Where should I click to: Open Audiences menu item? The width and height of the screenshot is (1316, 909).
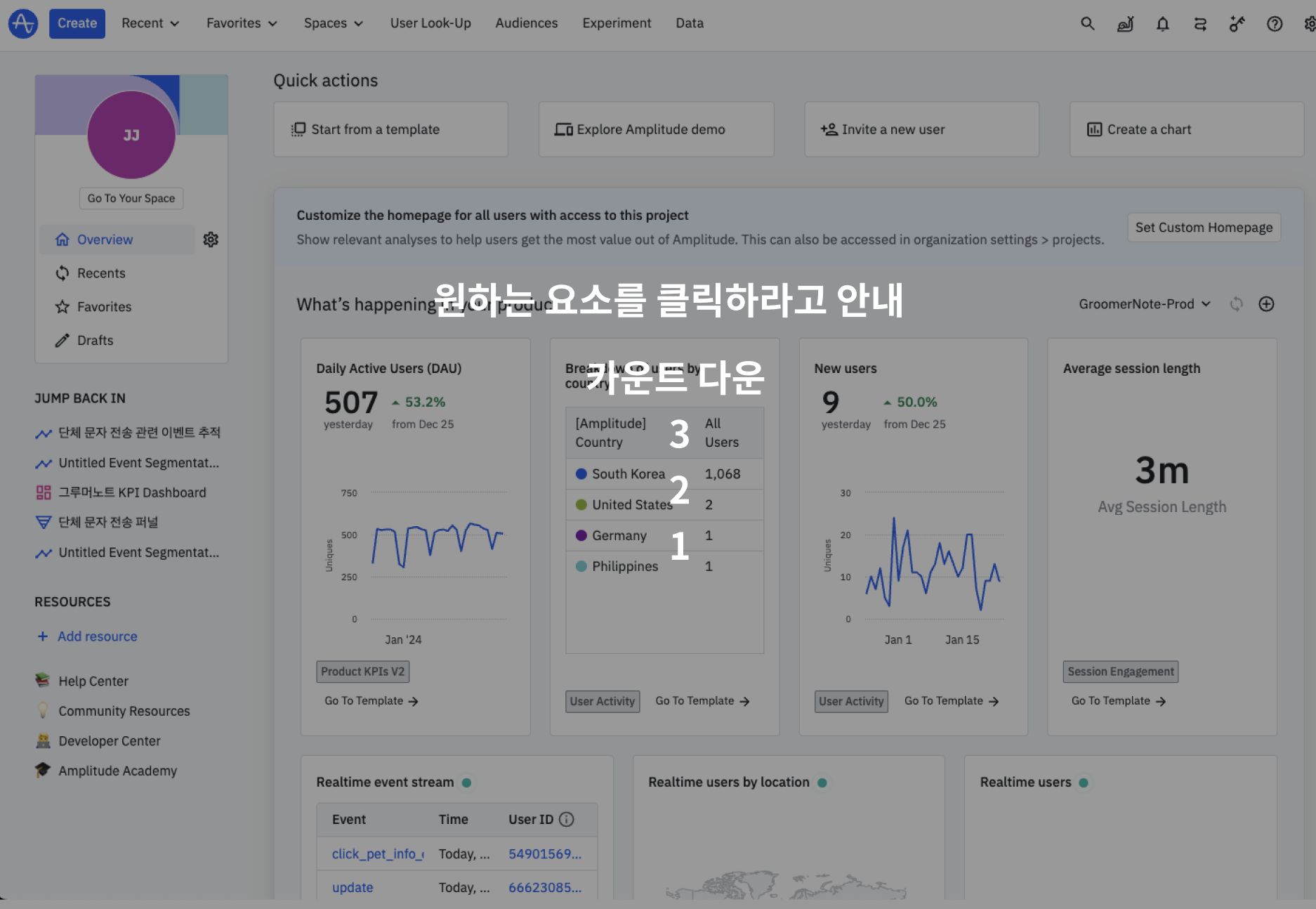[x=527, y=23]
